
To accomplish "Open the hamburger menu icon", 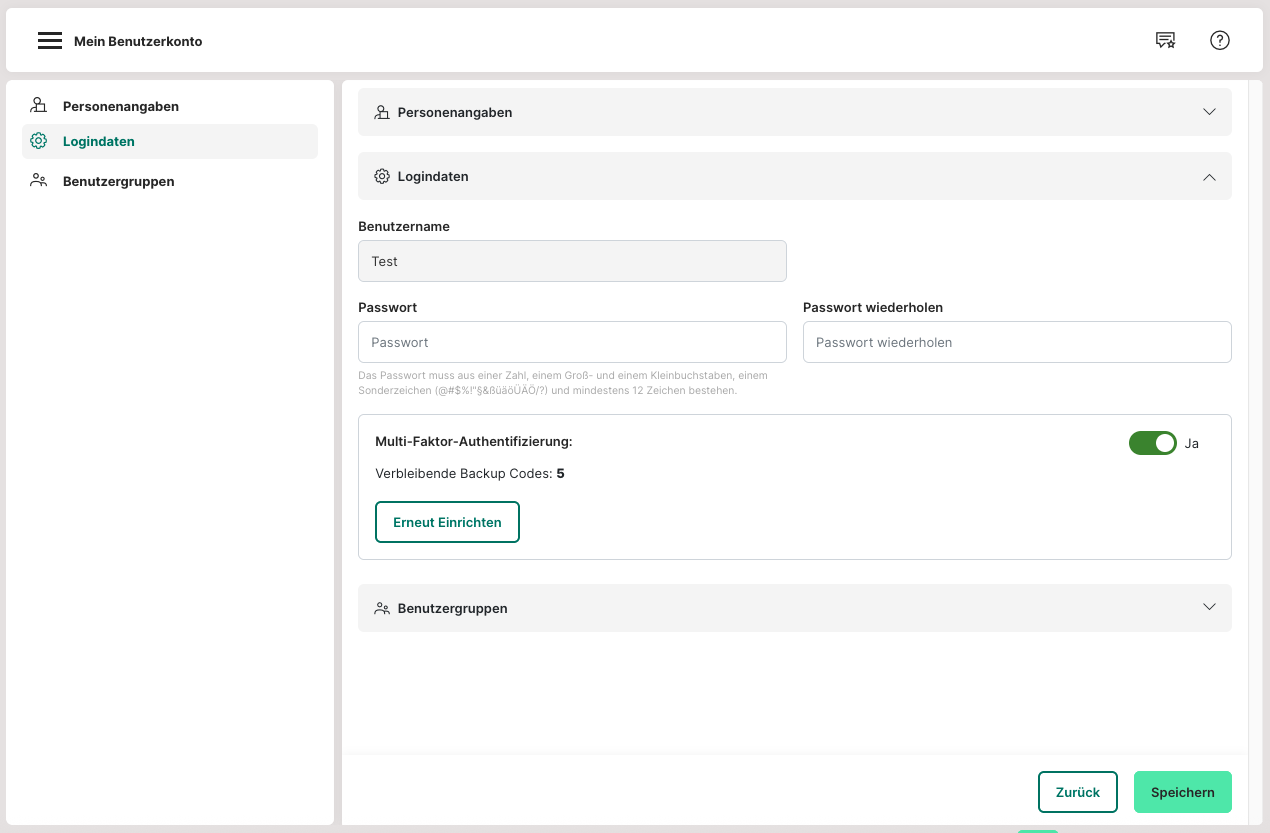I will [x=50, y=41].
